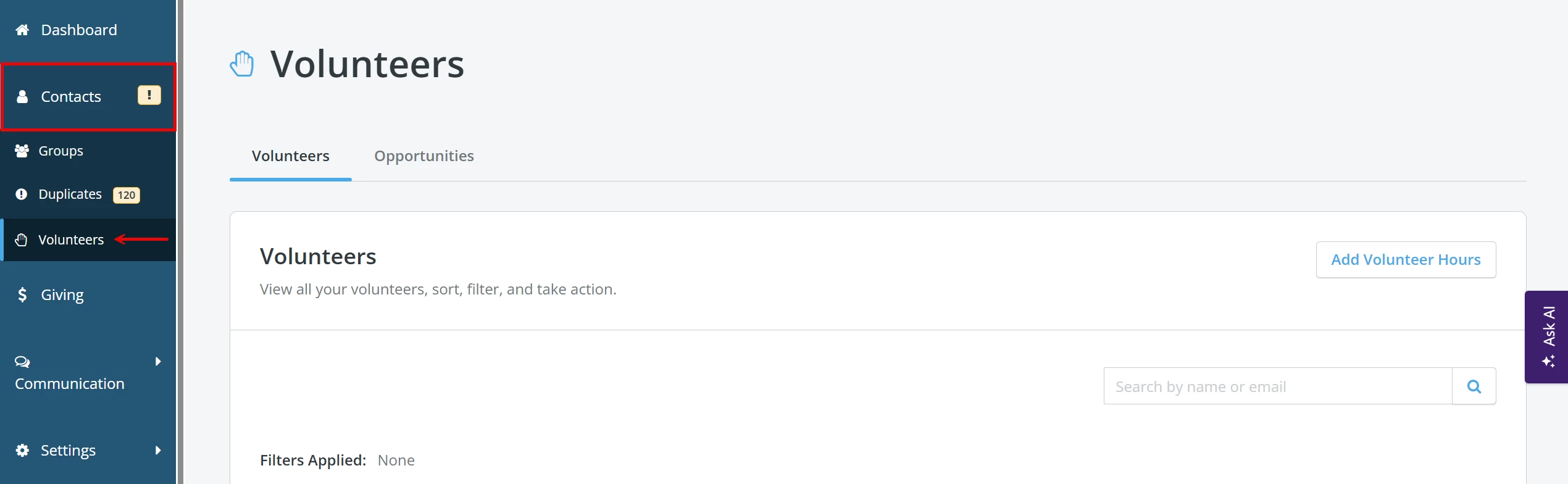Open the Dashboard home icon
This screenshot has height=484, width=1568.
click(23, 29)
